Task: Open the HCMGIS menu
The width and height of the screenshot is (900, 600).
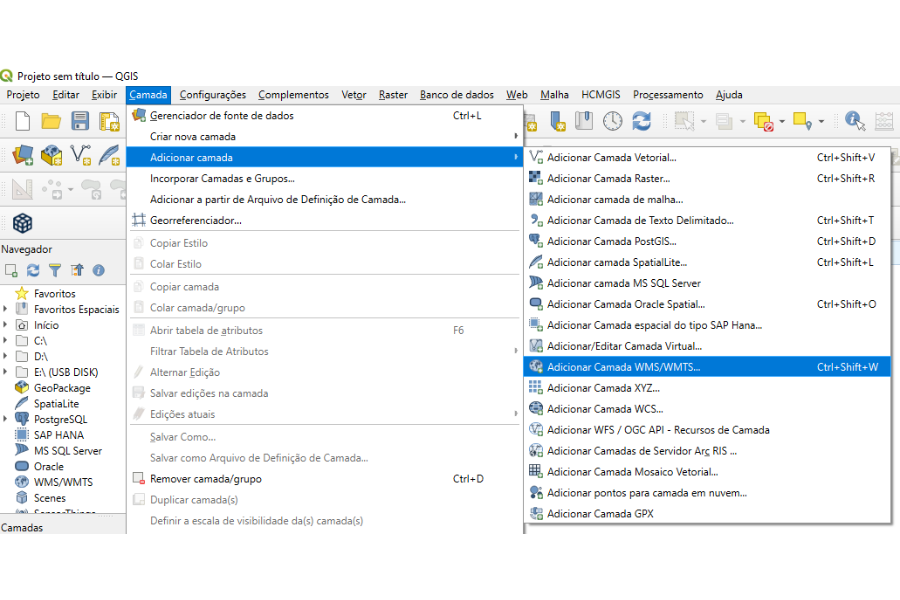Action: 600,95
